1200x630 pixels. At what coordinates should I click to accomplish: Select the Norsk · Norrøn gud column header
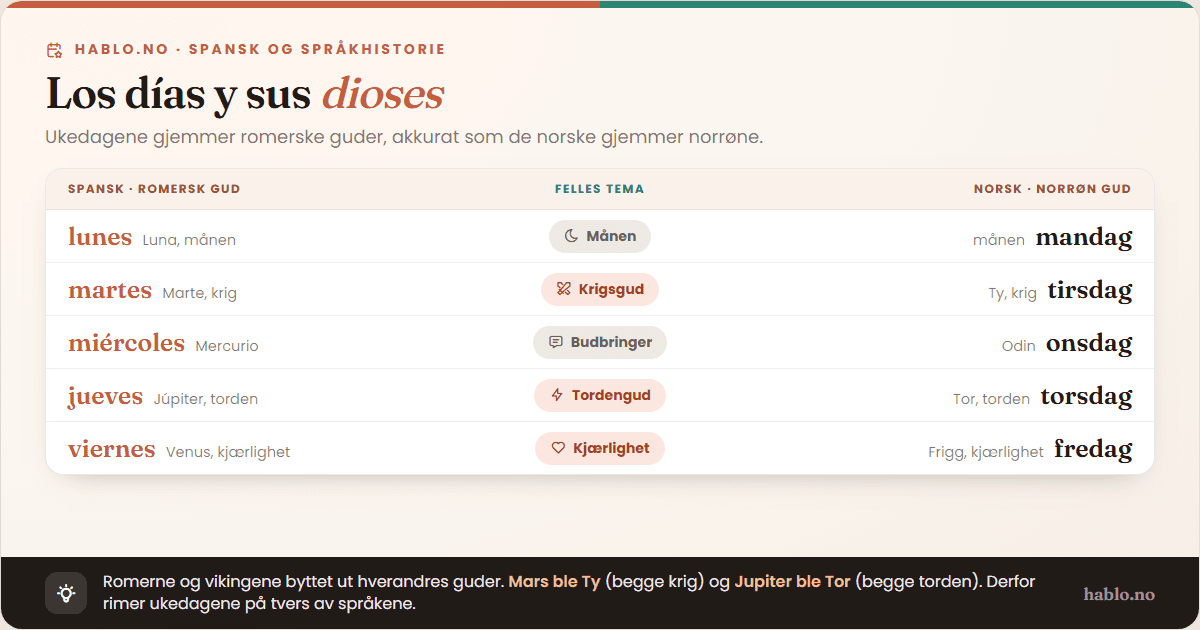coord(1053,189)
